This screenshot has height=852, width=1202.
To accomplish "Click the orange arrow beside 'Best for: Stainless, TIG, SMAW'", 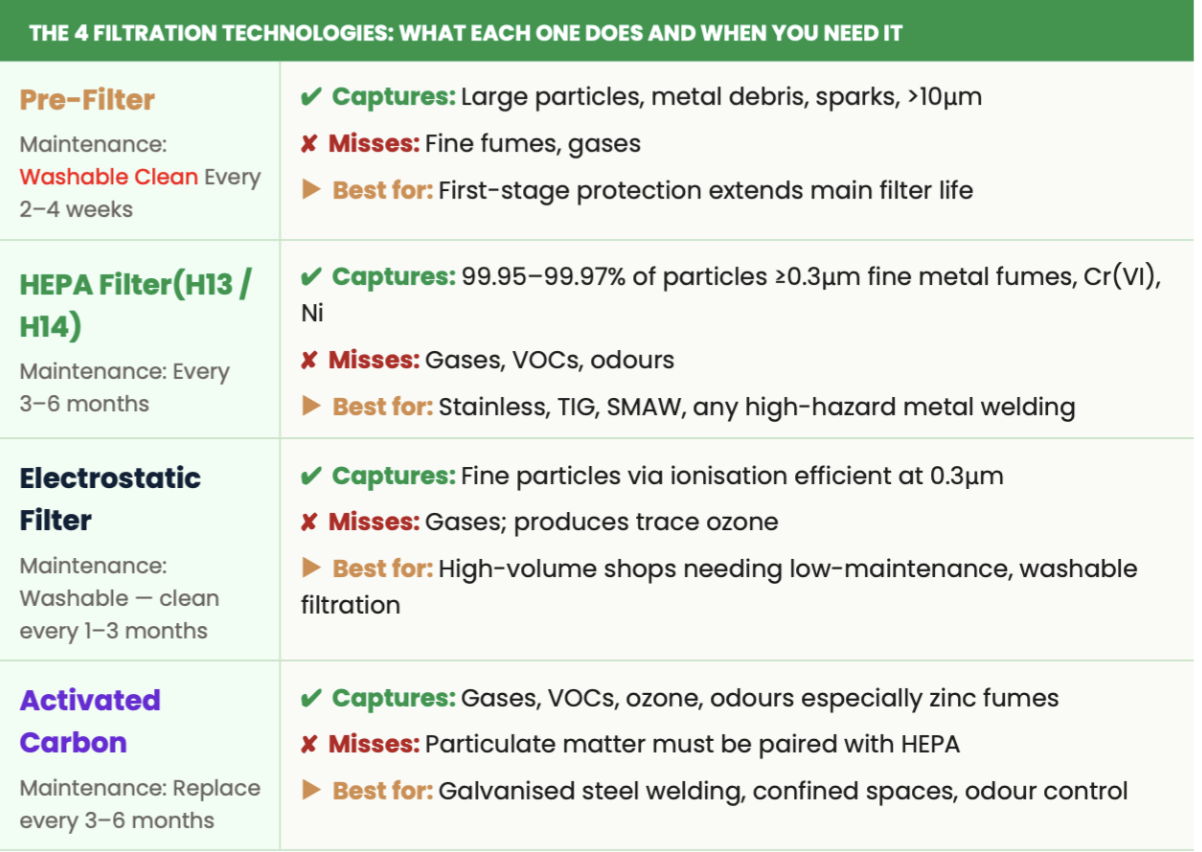I will pyautogui.click(x=311, y=406).
